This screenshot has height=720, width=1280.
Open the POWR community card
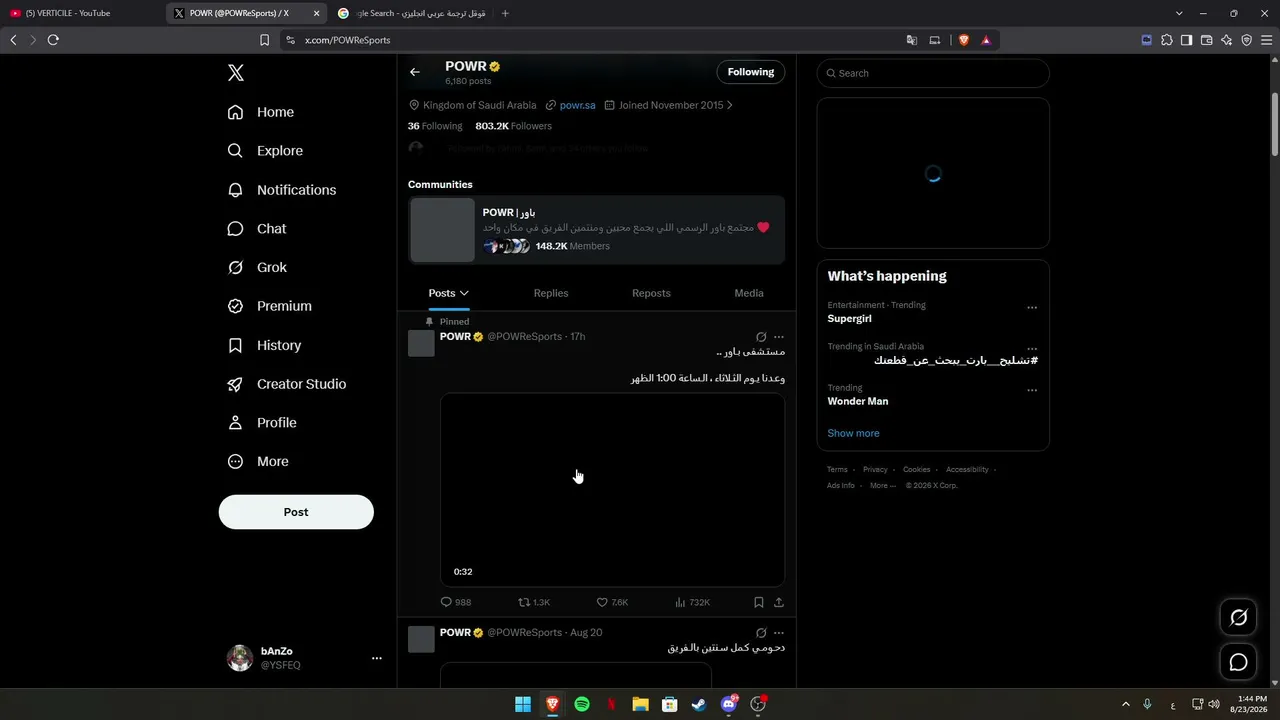coord(597,230)
